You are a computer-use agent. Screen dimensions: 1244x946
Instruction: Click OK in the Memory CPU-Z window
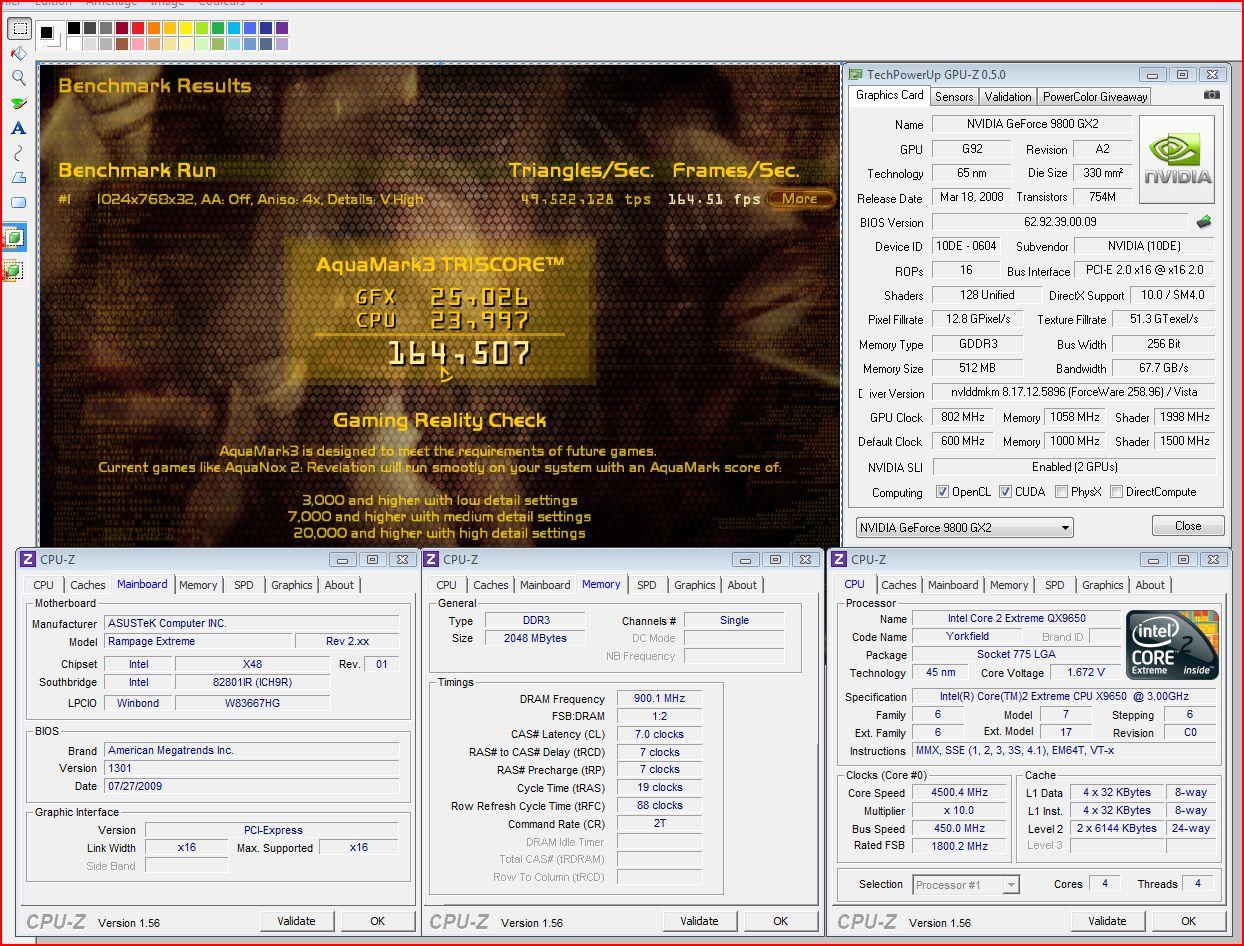pyautogui.click(x=780, y=921)
